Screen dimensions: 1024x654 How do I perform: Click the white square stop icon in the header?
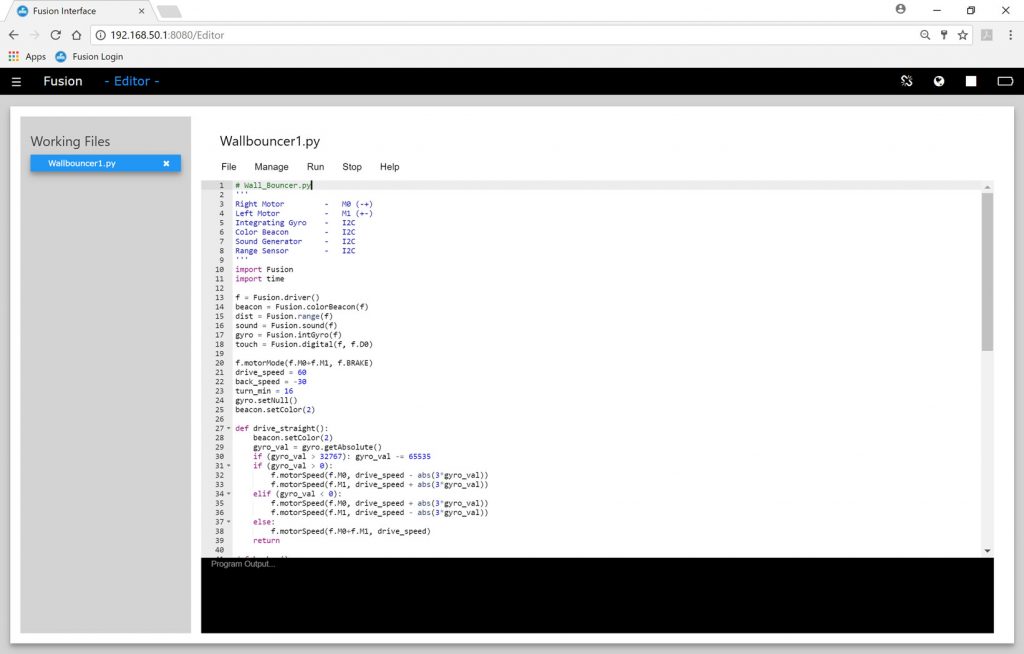tap(970, 81)
